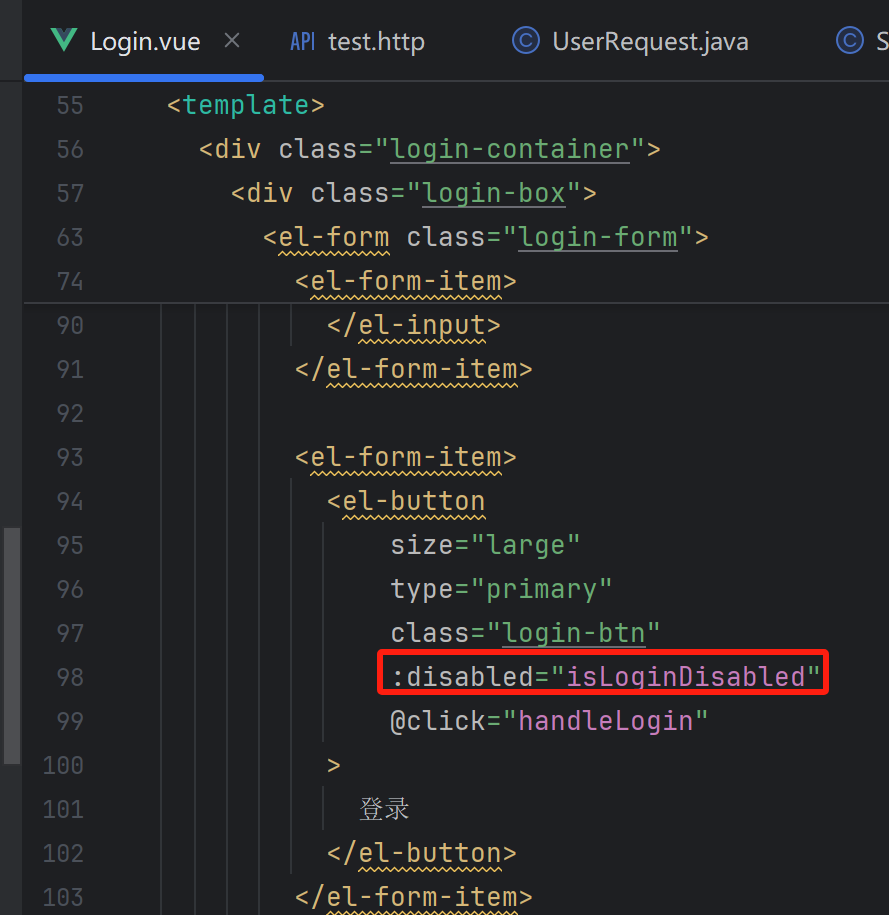The height and width of the screenshot is (915, 889).
Task: Click the </el-input> closing tag
Action: [413, 326]
